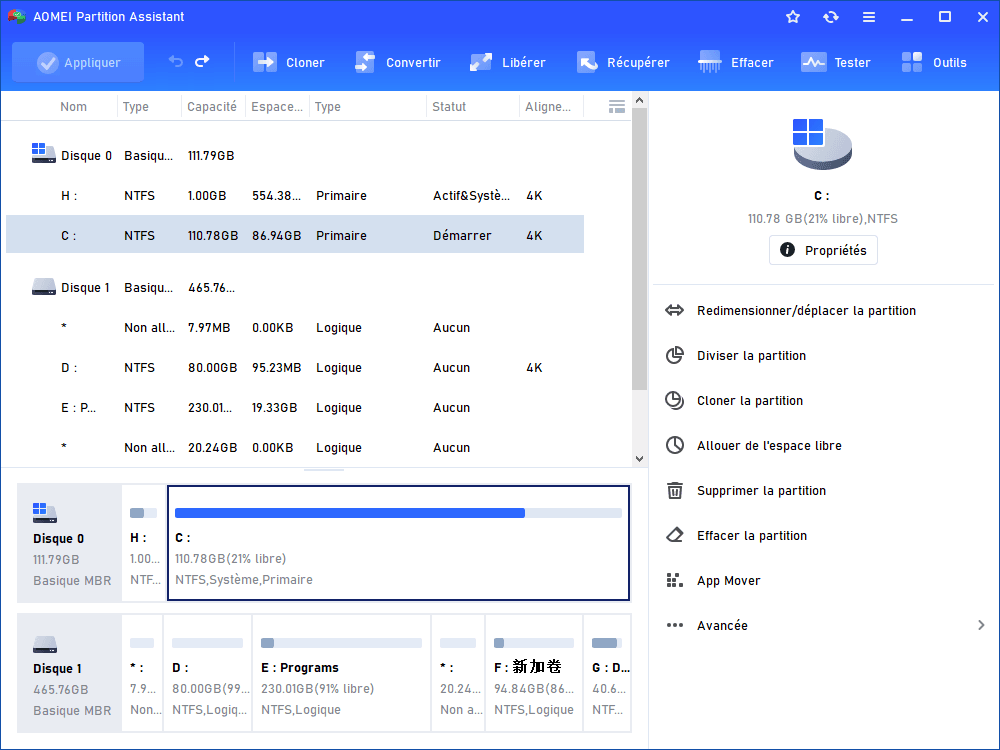The image size is (1000, 750).
Task: Sort by the Capacité column header
Action: [212, 107]
